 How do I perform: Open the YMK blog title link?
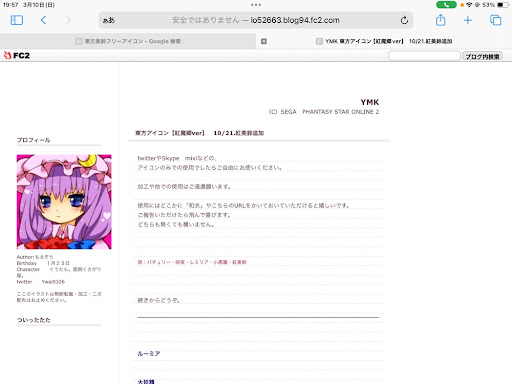[x=370, y=102]
